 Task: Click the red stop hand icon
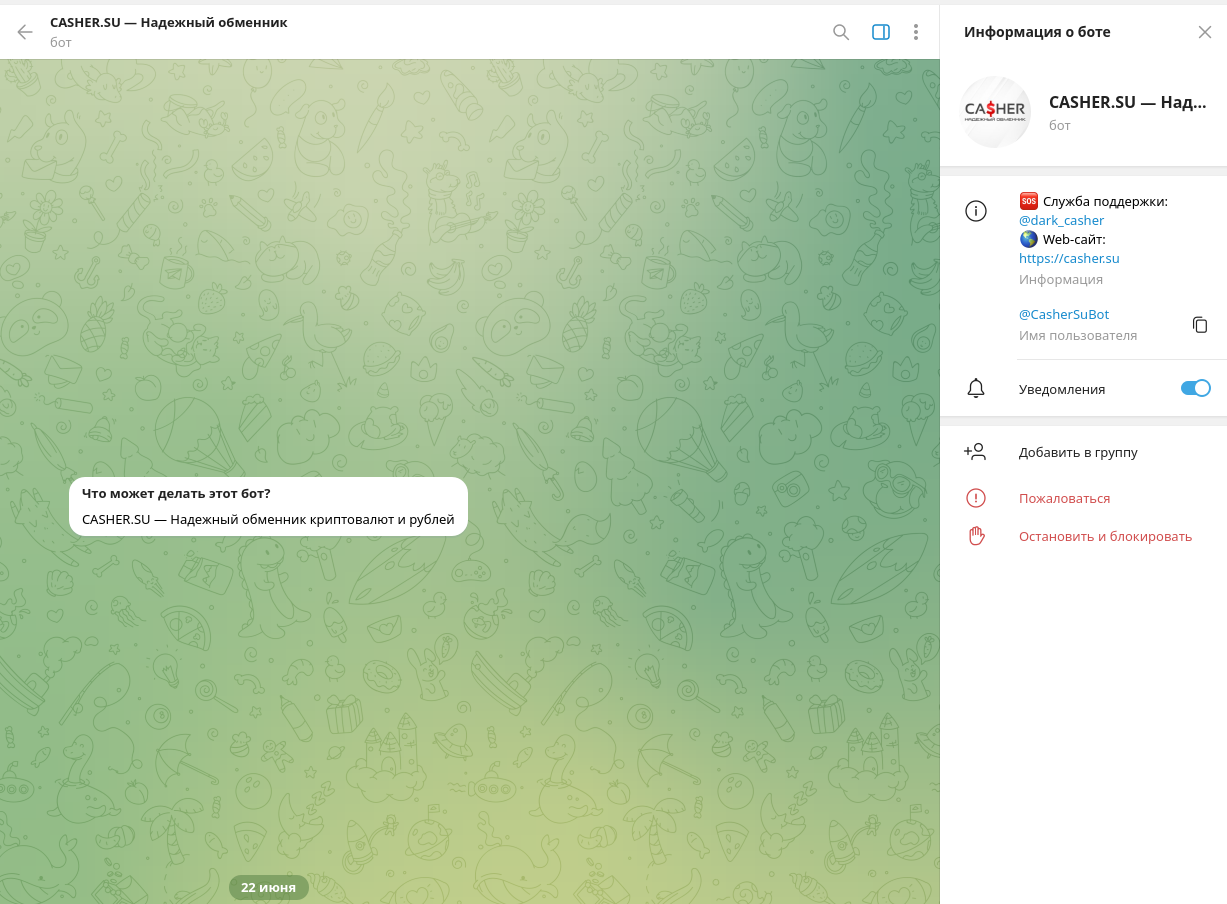tap(975, 536)
